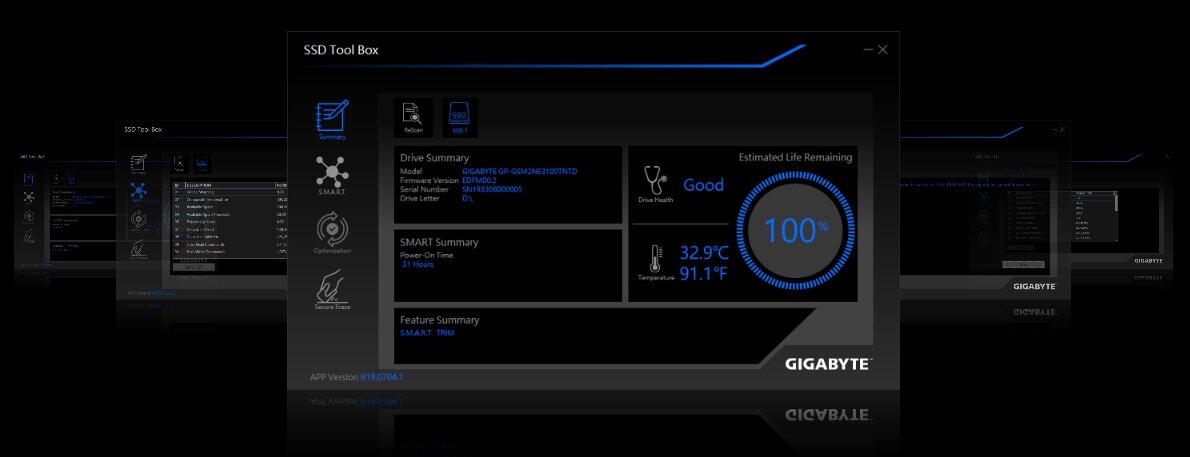The width and height of the screenshot is (1190, 457).
Task: Click the S.M.A.R.T. TRIM feature text
Action: pyautogui.click(x=427, y=333)
